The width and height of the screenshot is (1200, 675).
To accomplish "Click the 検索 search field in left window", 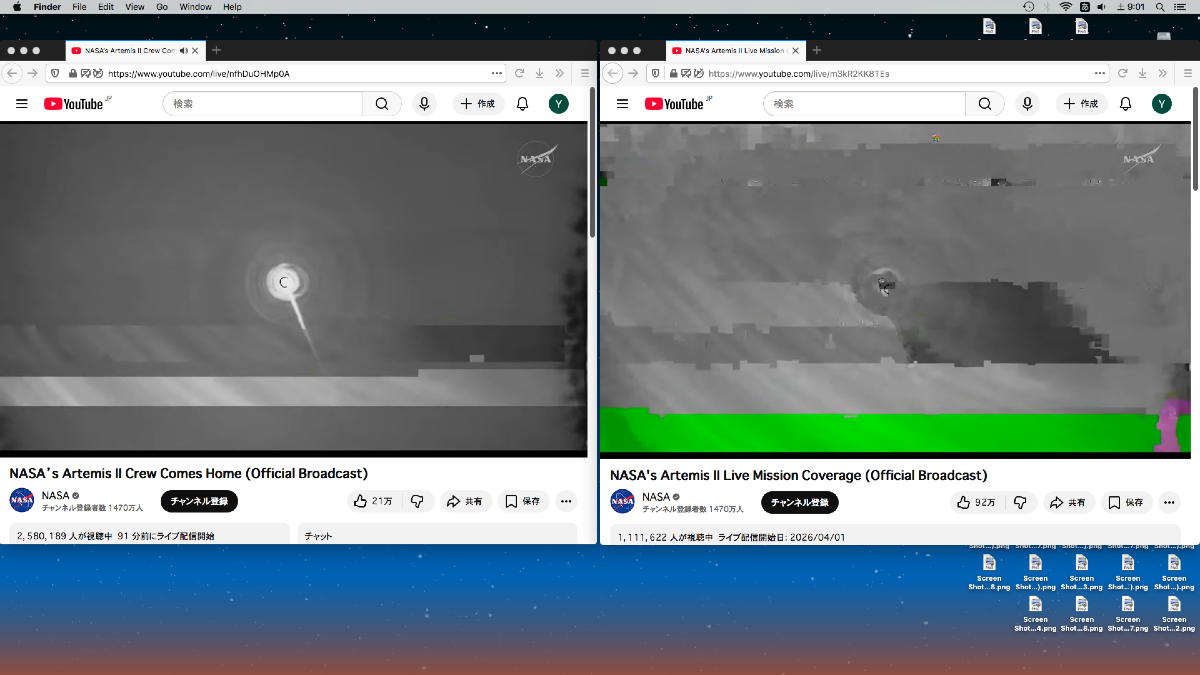I will click(x=262, y=104).
